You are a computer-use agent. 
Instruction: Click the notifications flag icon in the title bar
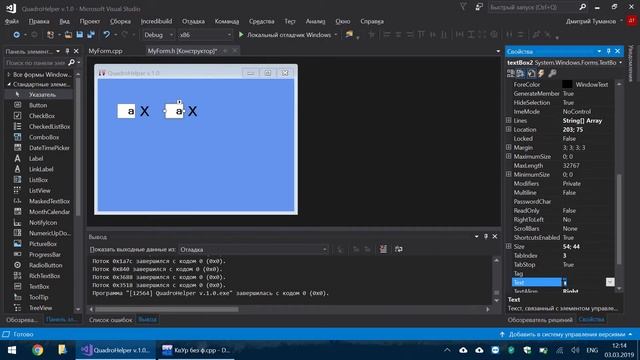click(x=463, y=7)
